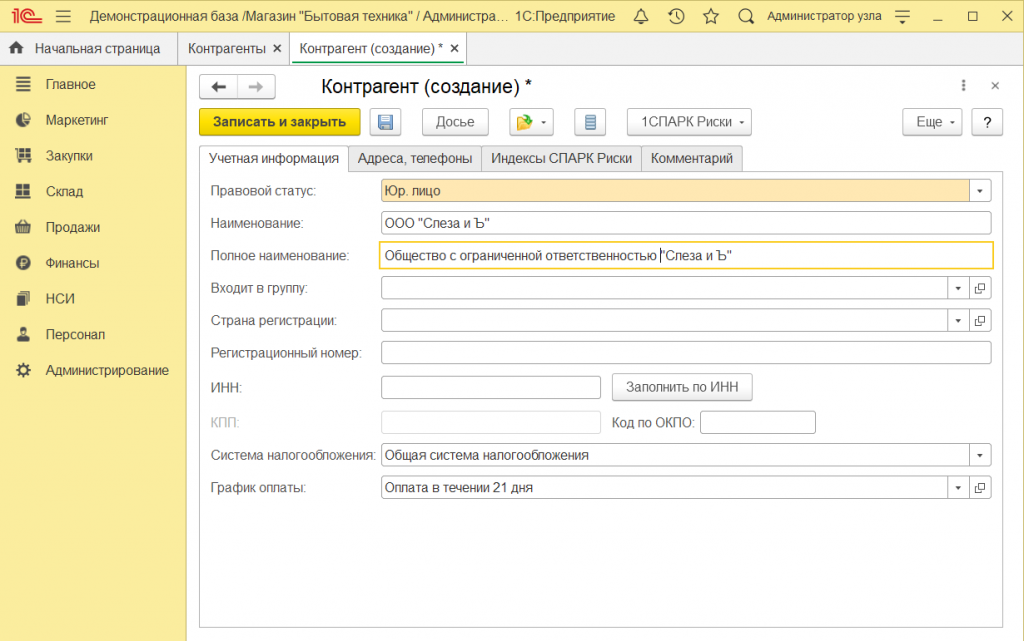Viewport: 1024px width, 641px height.
Task: Click the favorites star icon
Action: click(x=710, y=16)
